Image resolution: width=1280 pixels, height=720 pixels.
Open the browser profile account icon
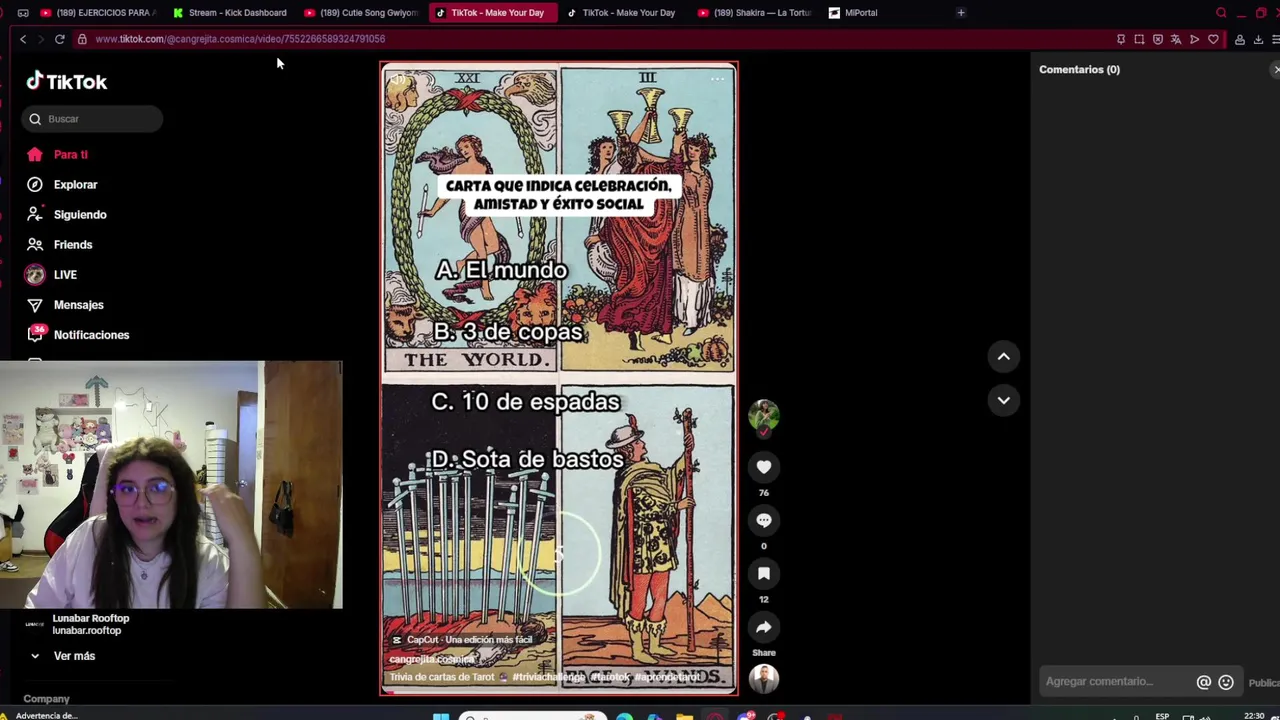[x=1240, y=39]
